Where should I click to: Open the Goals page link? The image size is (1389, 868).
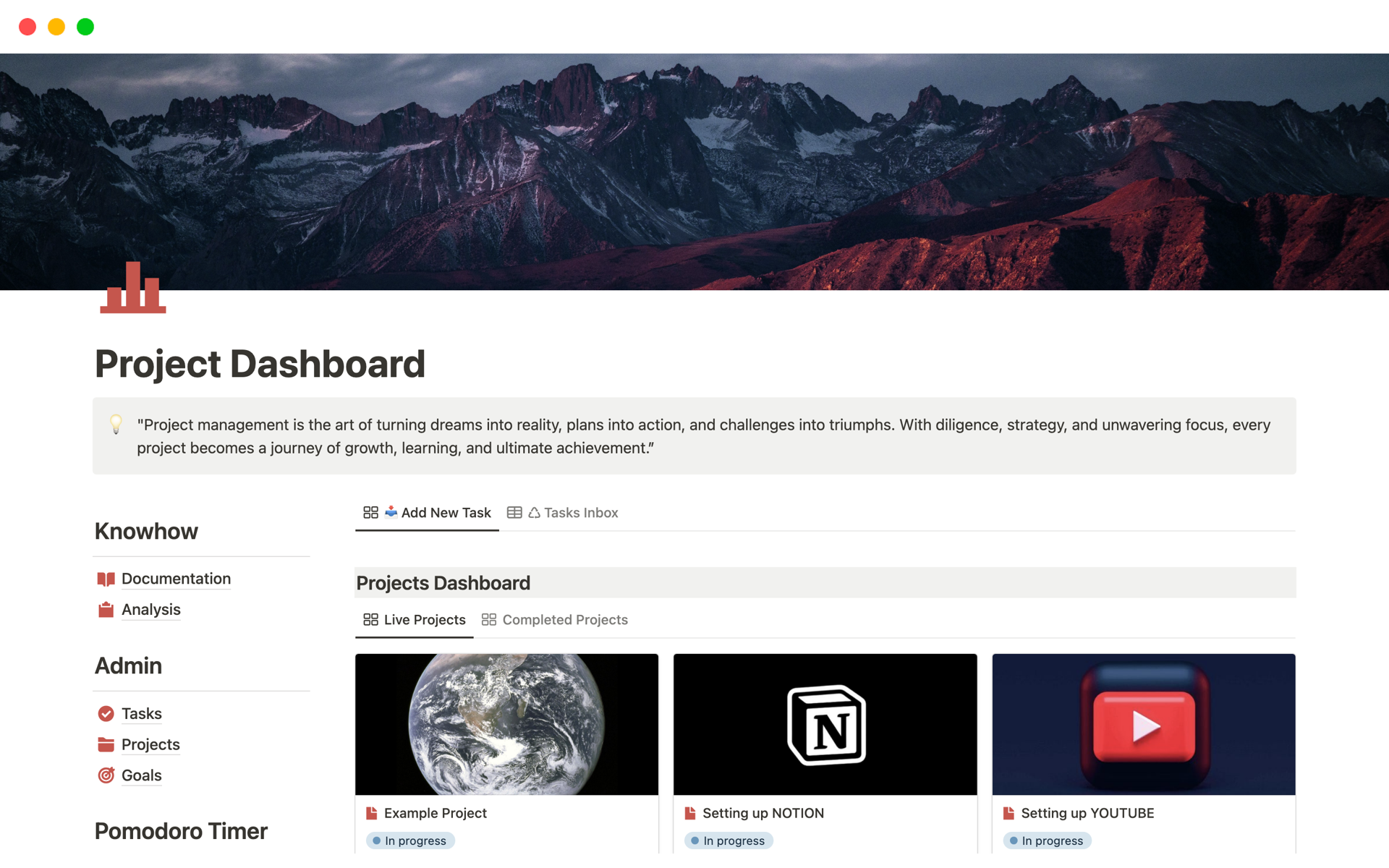click(x=141, y=775)
